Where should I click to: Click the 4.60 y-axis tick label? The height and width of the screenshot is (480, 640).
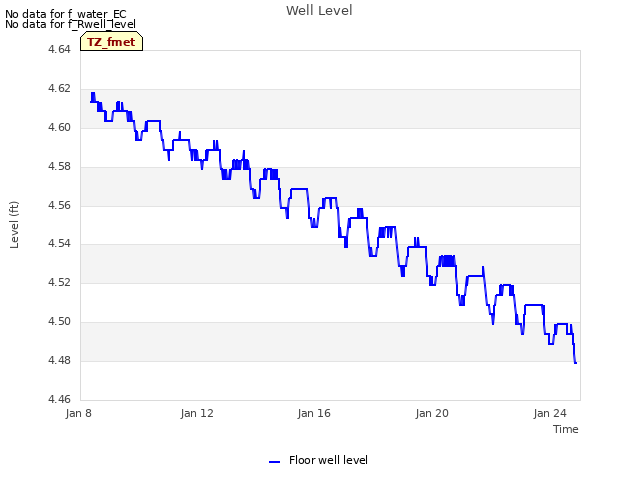click(59, 127)
